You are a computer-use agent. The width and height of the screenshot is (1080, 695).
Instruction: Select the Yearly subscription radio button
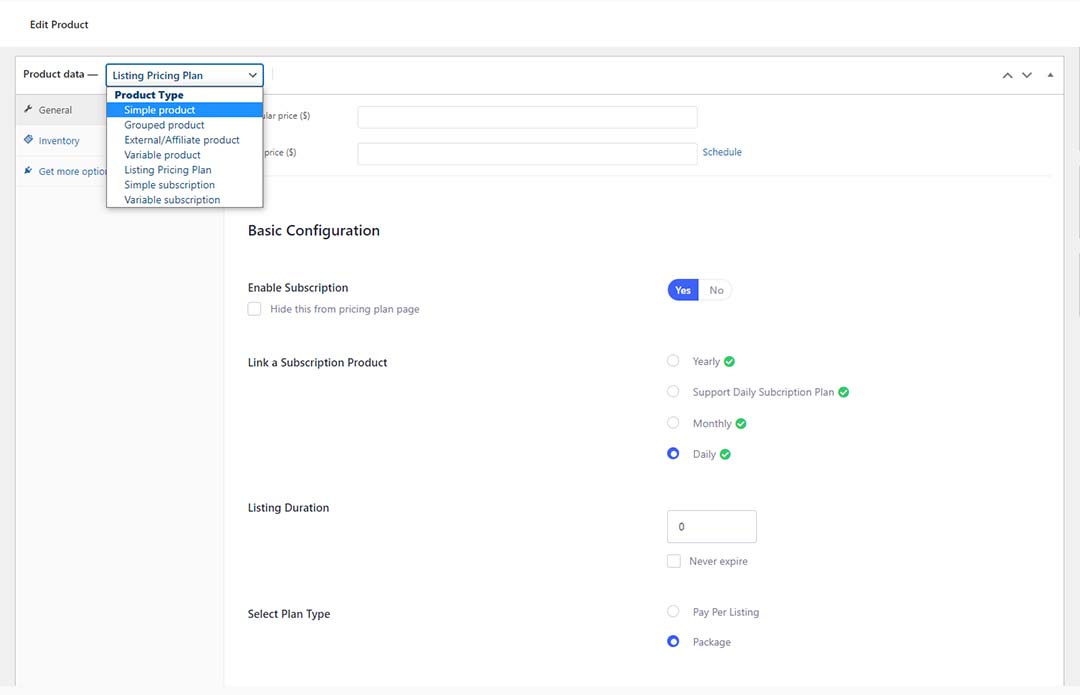coord(673,361)
